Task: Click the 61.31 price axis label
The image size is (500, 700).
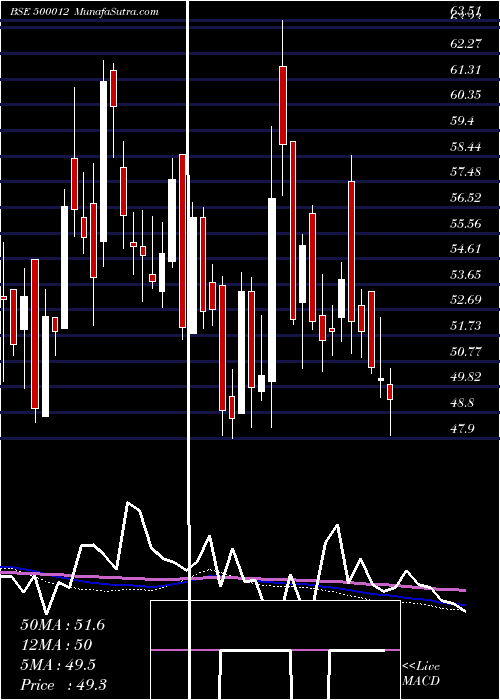Action: click(466, 70)
